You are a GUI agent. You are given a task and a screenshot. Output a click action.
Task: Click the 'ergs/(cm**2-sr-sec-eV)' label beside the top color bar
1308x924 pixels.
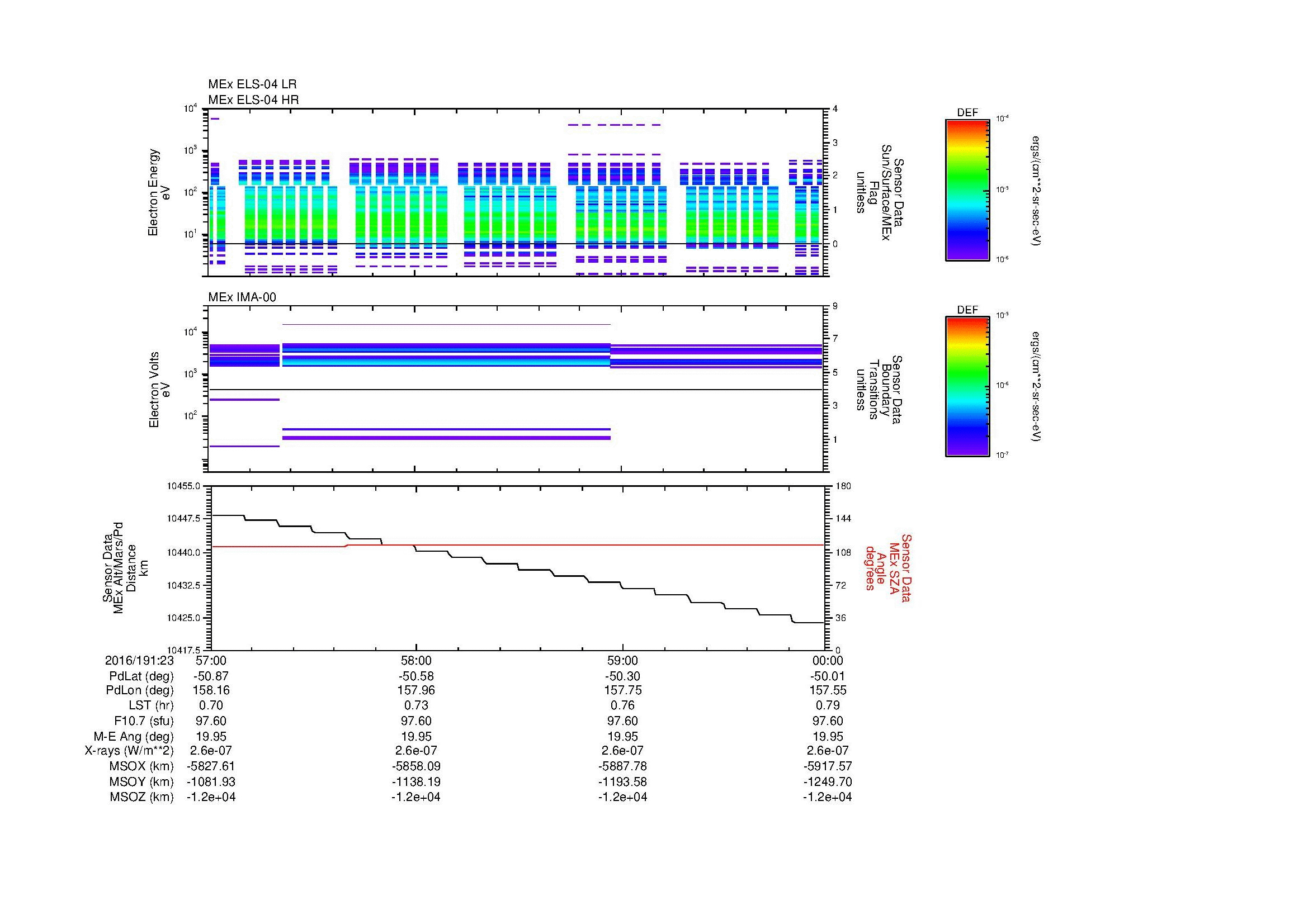pos(1036,190)
